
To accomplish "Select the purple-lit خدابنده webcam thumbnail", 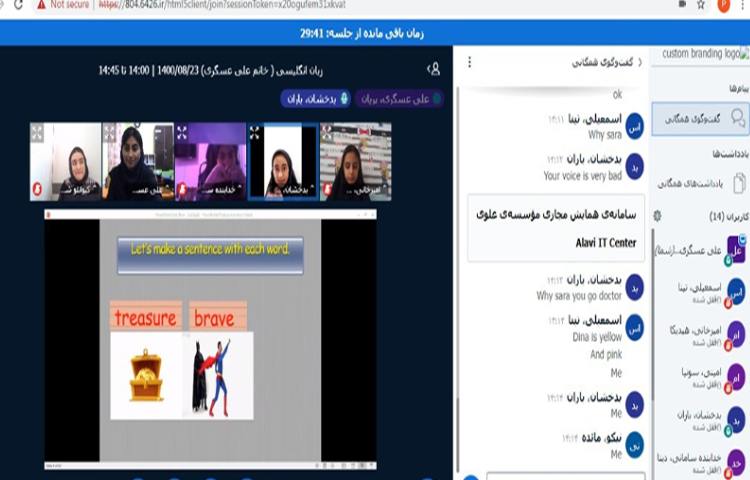I will click(210, 162).
